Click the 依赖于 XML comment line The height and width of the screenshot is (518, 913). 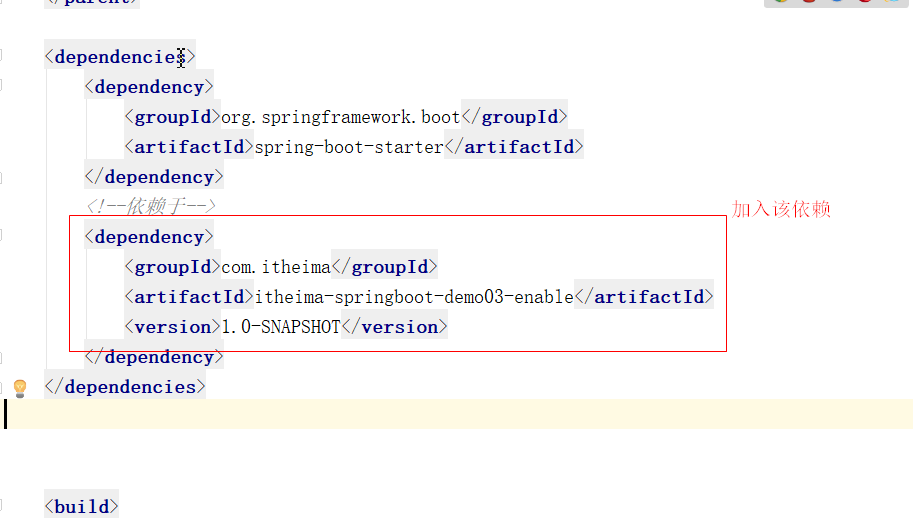tap(150, 207)
